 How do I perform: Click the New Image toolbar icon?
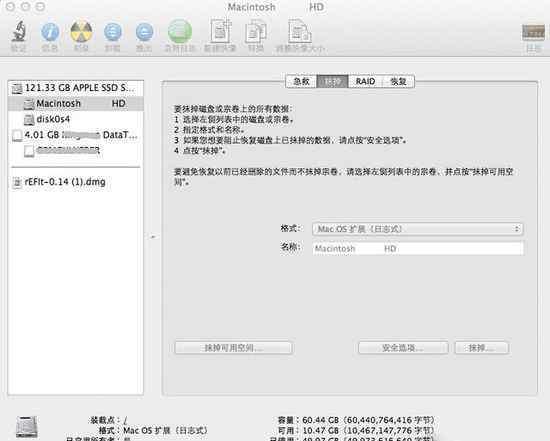point(220,31)
